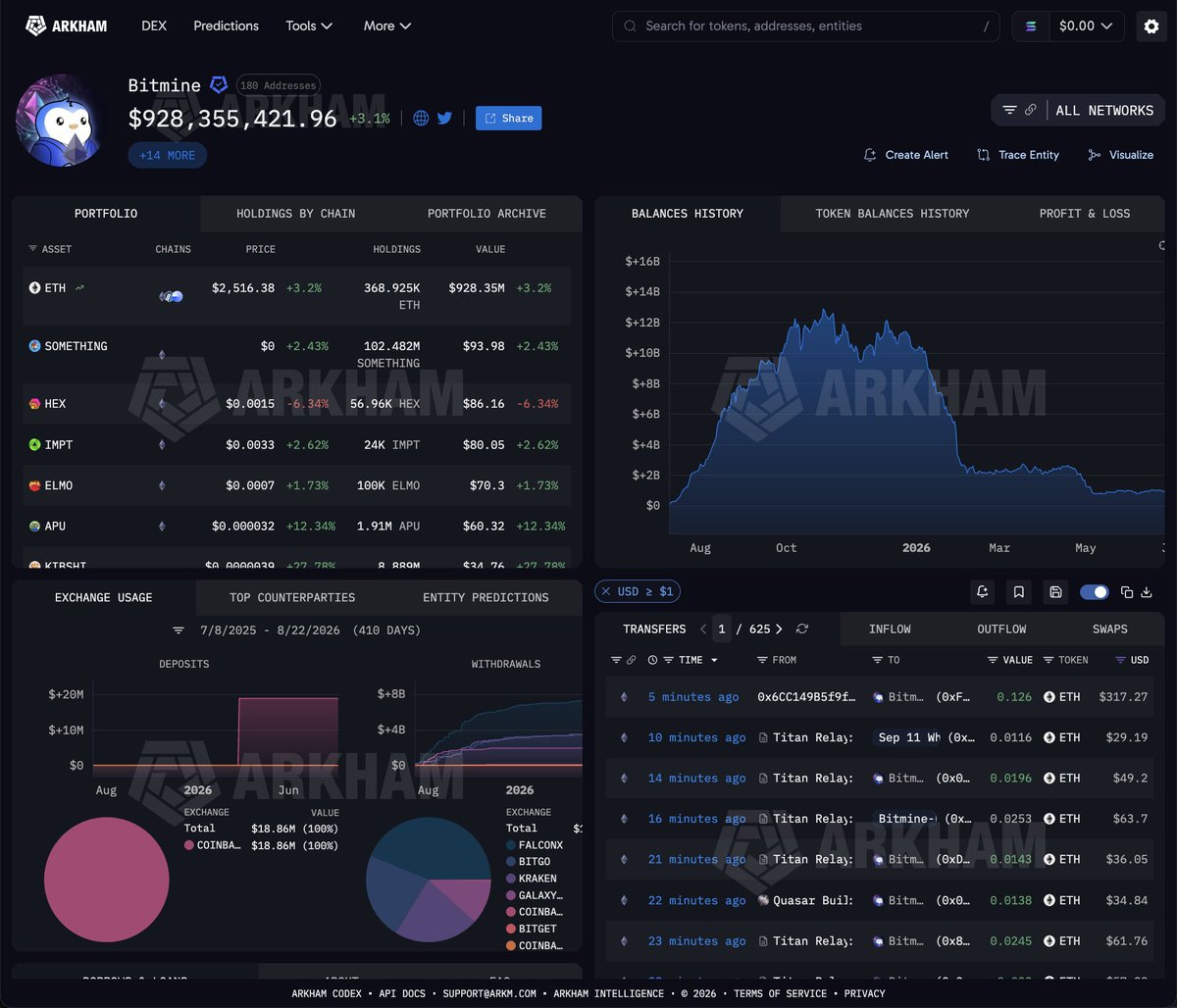This screenshot has width=1177, height=1008.
Task: Click the Quasar Builder sender address
Action: 813,900
